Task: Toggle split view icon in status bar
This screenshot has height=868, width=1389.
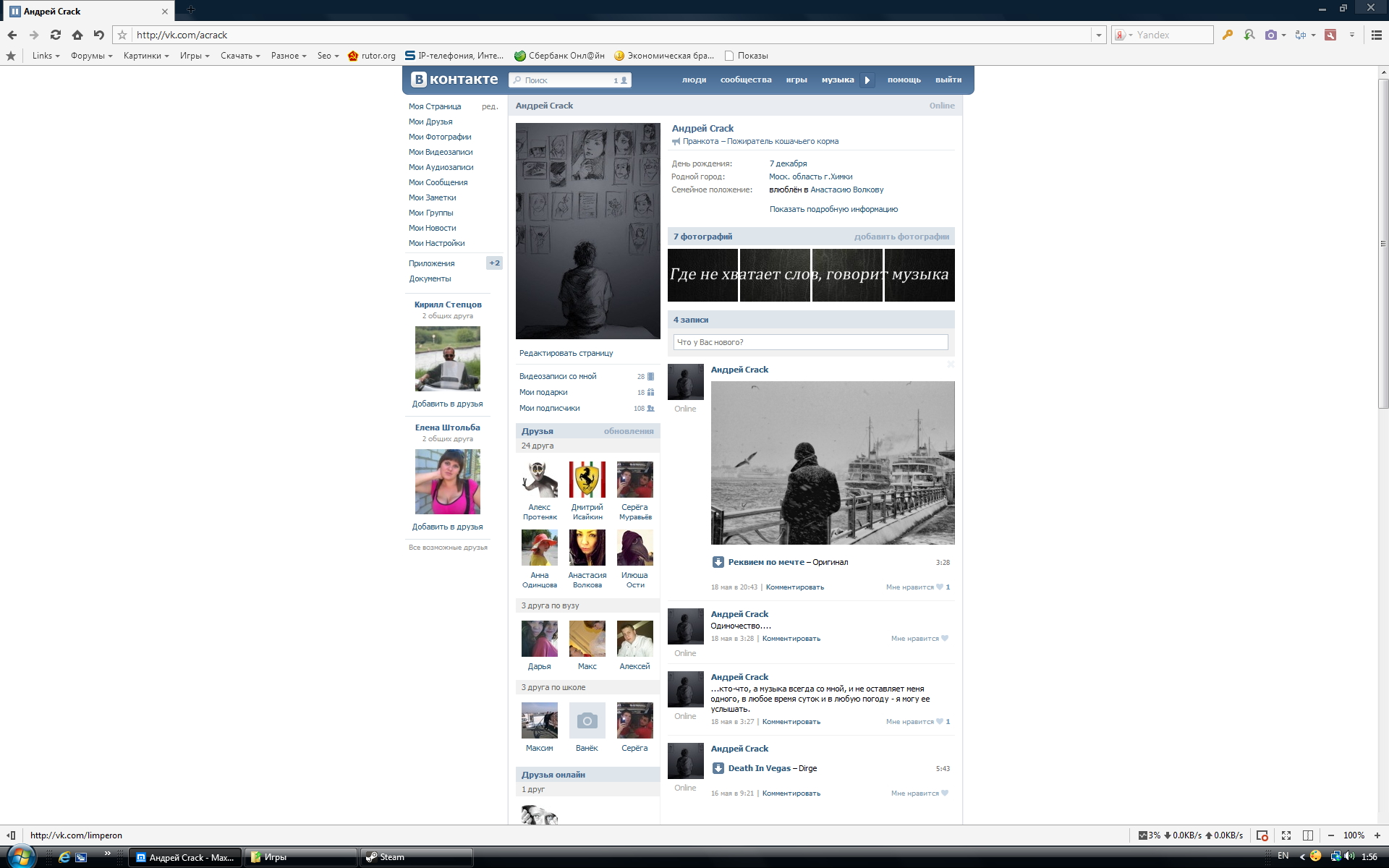Action: [x=1308, y=835]
